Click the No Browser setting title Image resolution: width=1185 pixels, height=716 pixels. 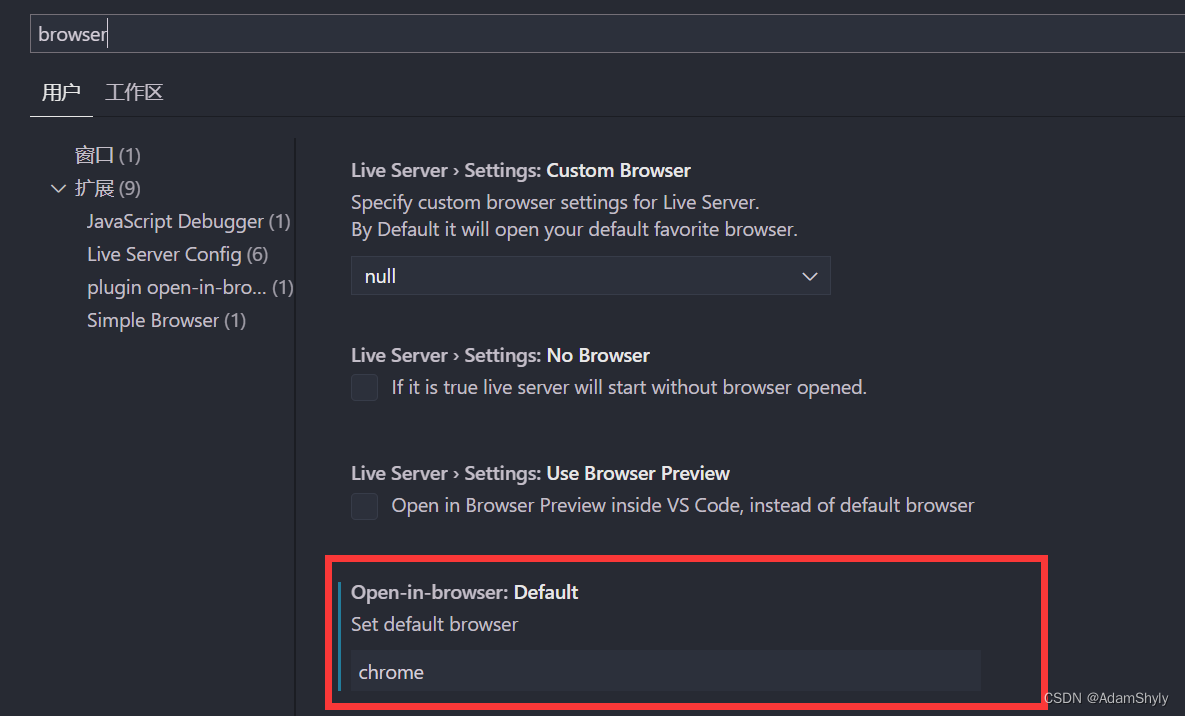pos(500,355)
